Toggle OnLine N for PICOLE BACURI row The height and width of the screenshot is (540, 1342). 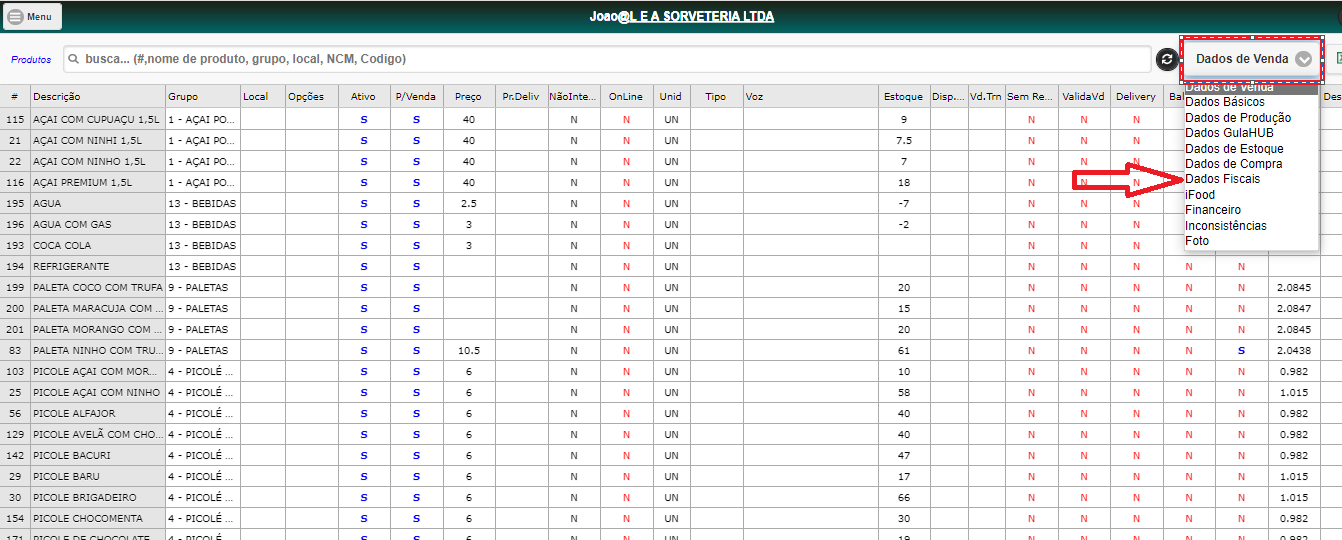626,456
